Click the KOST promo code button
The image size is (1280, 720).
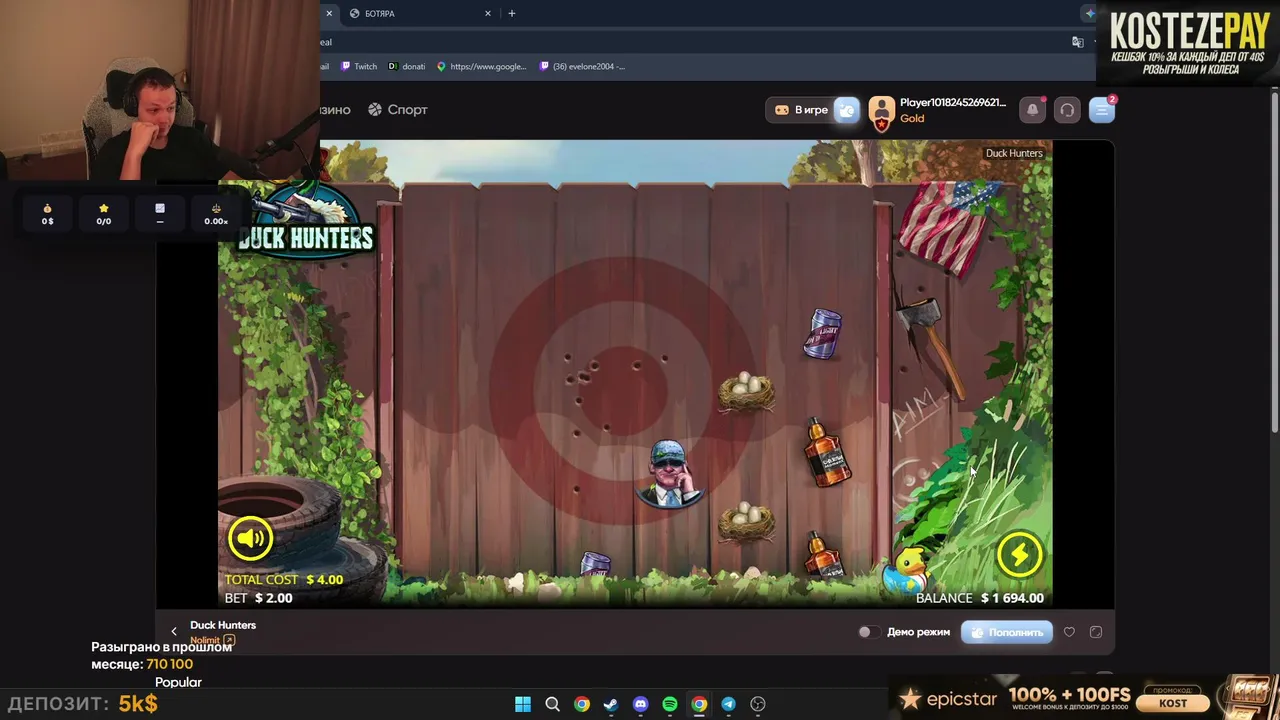[x=1173, y=703]
